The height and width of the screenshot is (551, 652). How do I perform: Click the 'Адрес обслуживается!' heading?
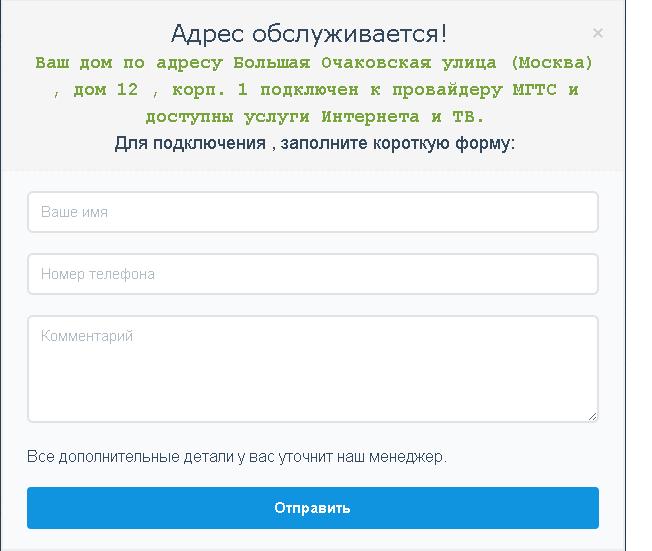309,33
